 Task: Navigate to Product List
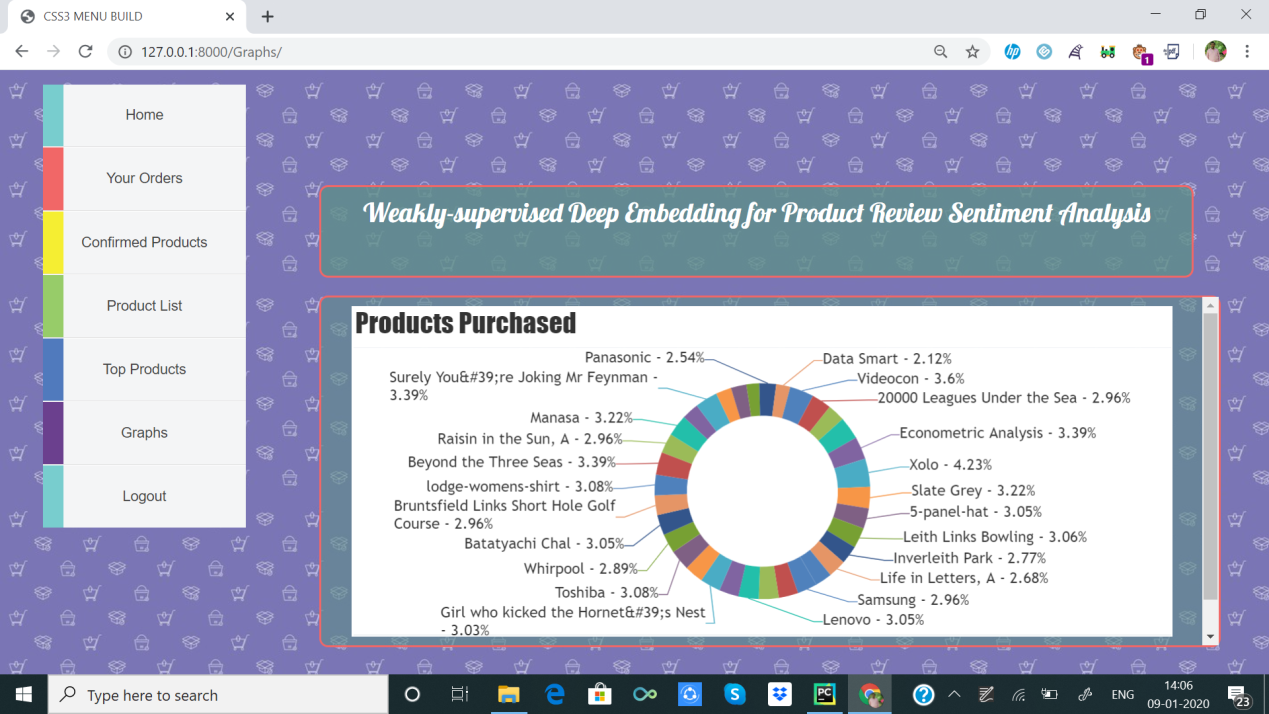(144, 306)
